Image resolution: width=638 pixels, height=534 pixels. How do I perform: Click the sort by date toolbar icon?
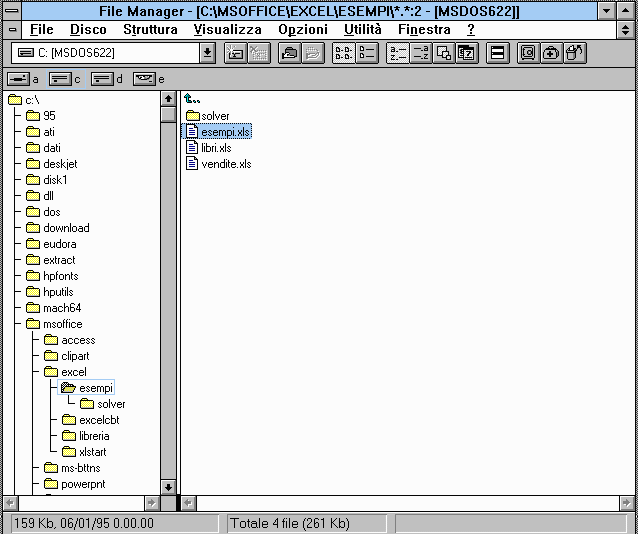tap(467, 53)
